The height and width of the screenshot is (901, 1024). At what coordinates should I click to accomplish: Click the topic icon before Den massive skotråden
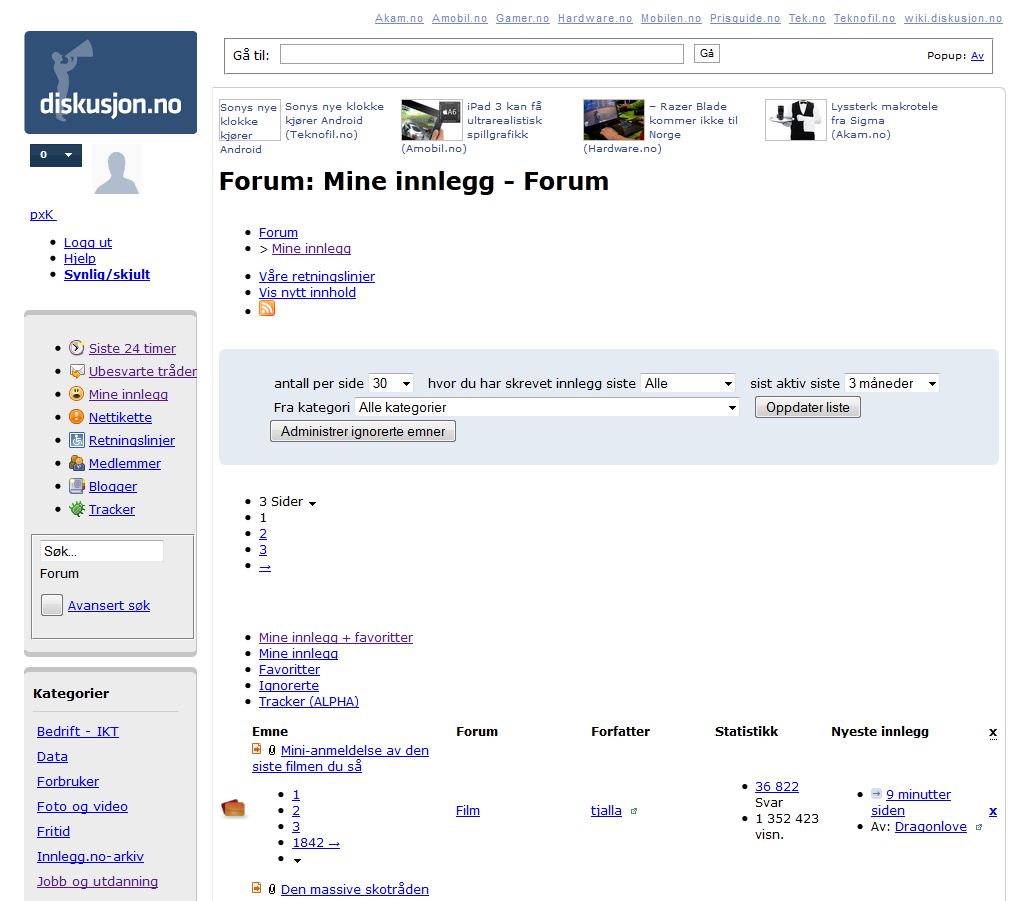click(x=257, y=889)
